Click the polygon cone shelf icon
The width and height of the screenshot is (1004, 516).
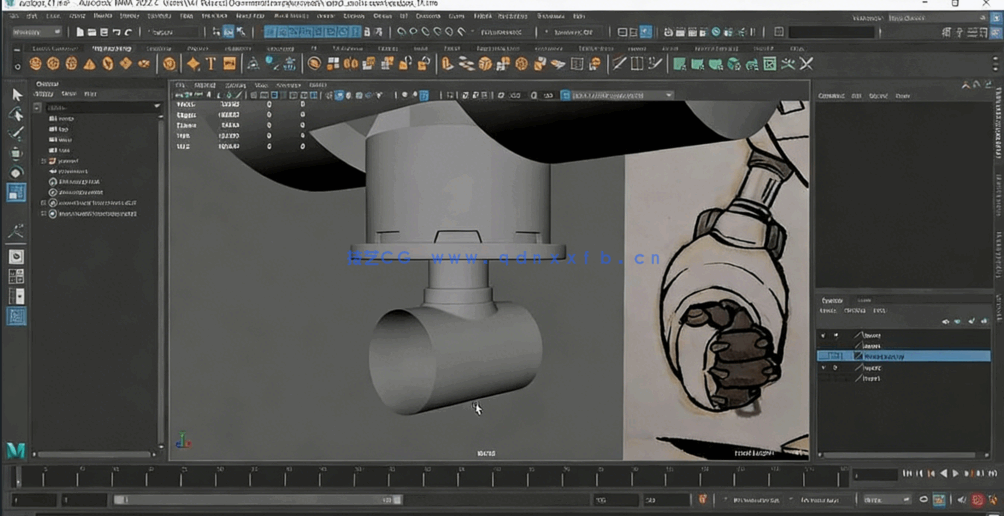click(89, 64)
